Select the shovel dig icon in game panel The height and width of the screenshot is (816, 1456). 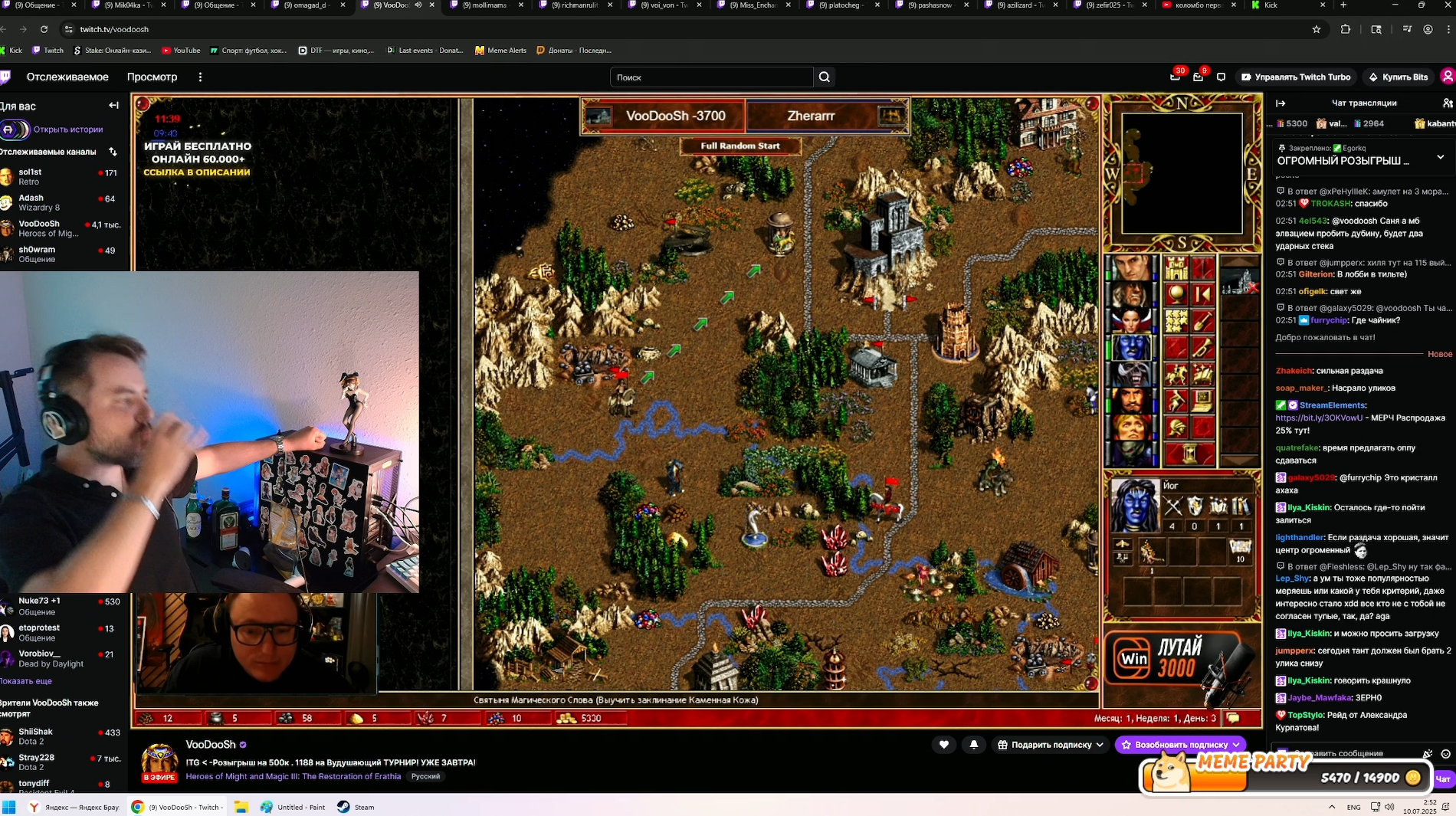click(1203, 321)
